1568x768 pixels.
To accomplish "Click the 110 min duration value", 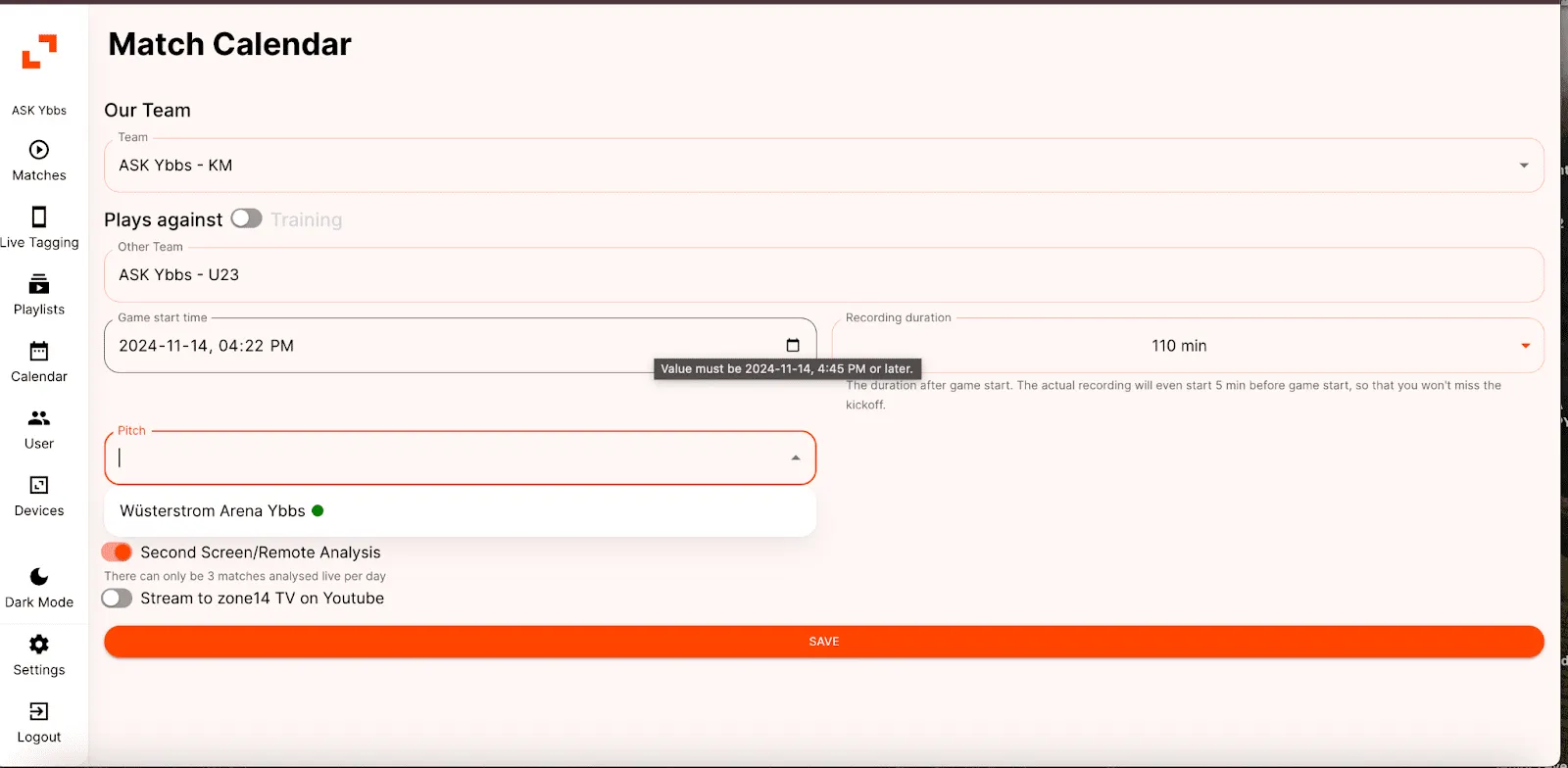I will point(1179,346).
